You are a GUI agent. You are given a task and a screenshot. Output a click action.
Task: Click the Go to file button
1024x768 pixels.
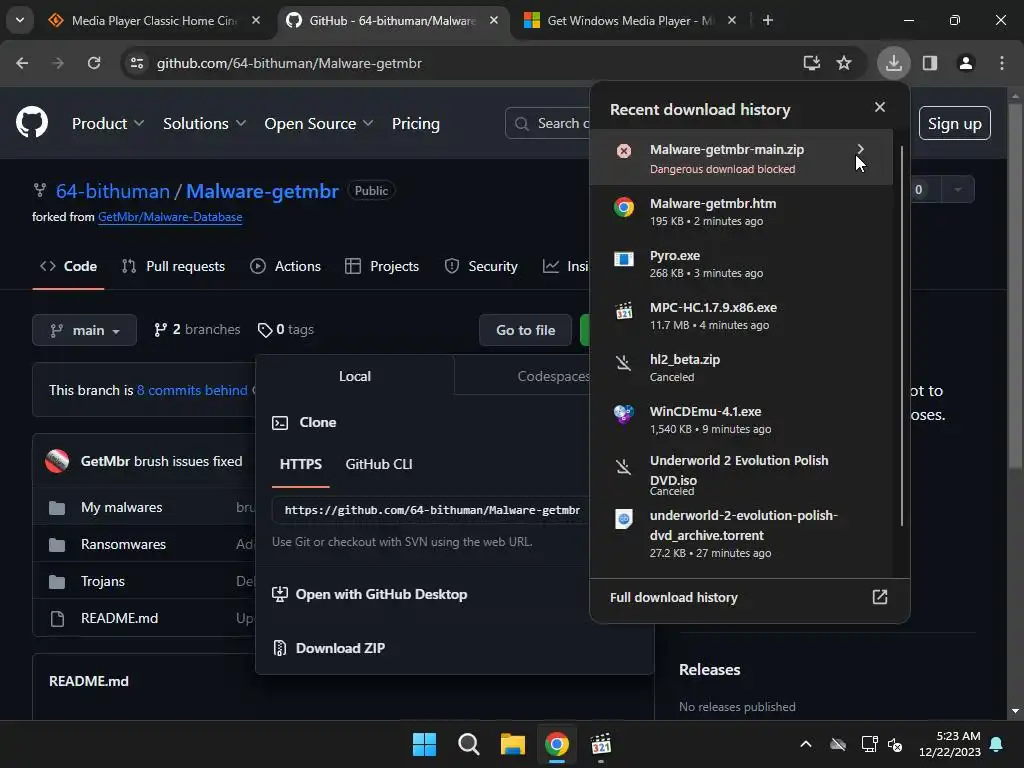[x=525, y=330]
